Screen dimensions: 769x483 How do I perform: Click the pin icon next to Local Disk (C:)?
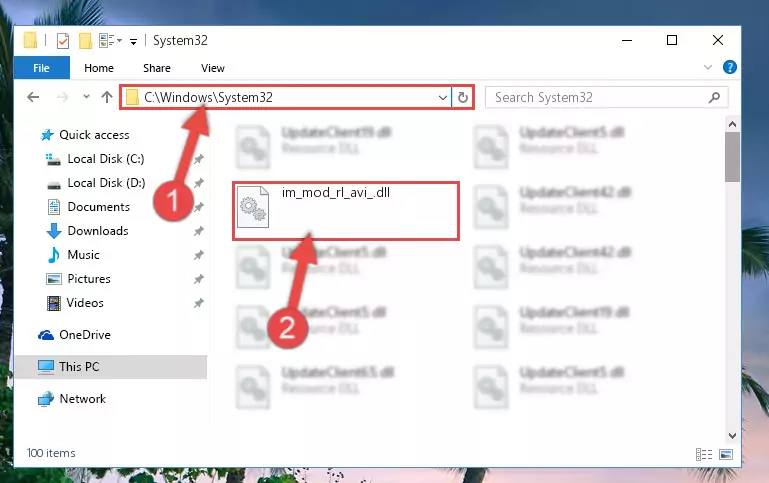pos(199,159)
